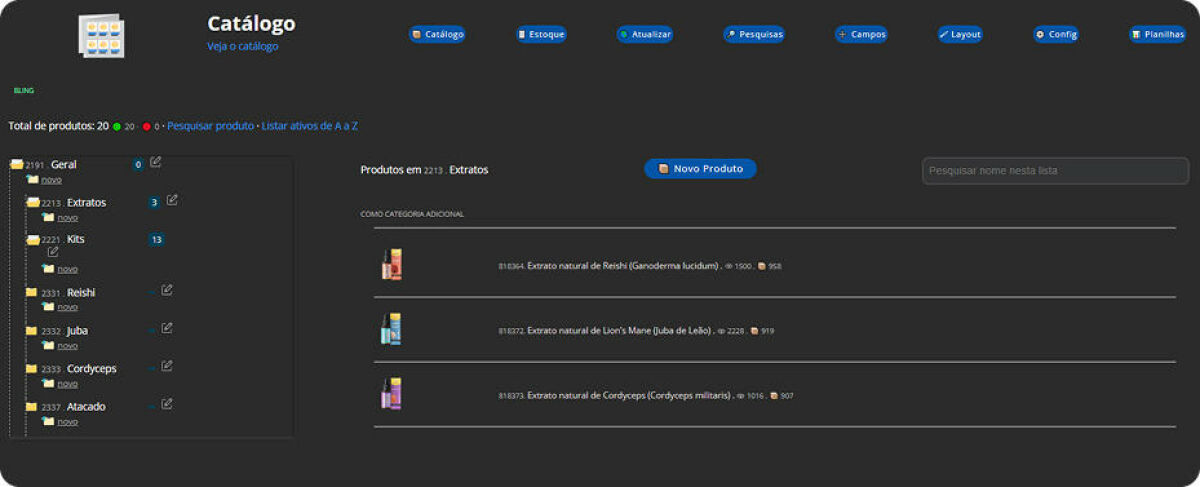This screenshot has height=487, width=1200.
Task: Click 'novo' link under Juba
Action: 67,346
